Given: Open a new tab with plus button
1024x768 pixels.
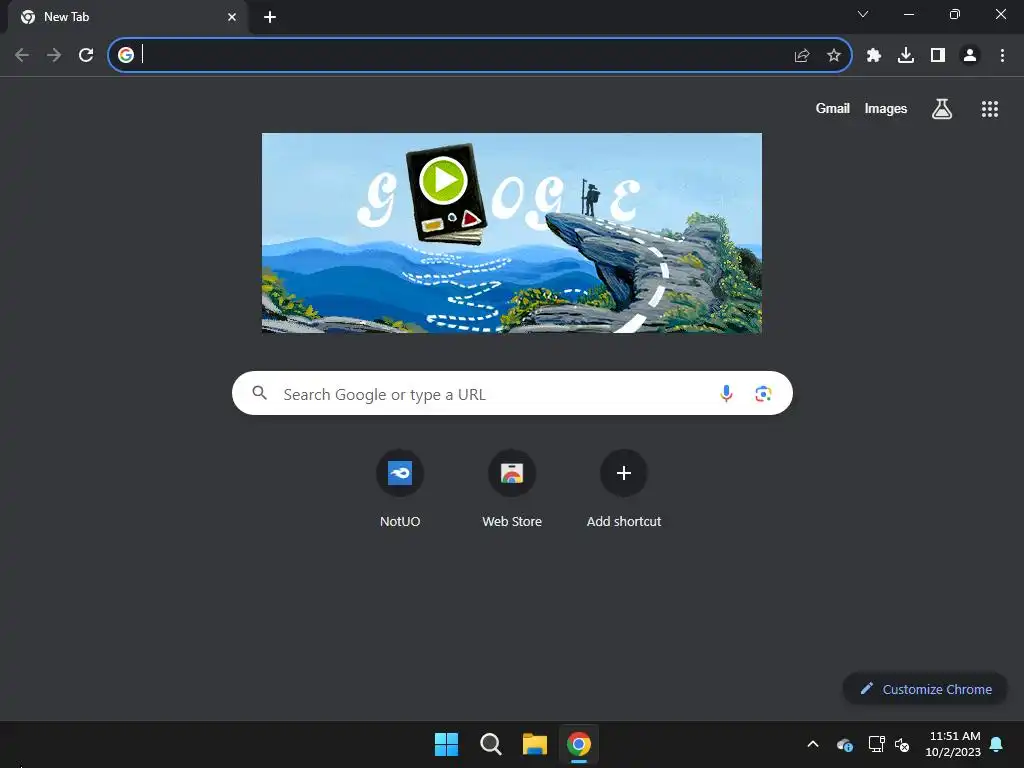Looking at the screenshot, I should 270,17.
